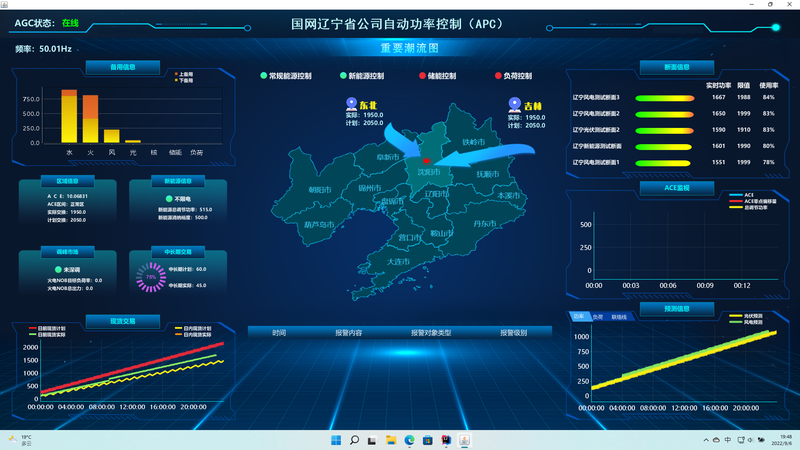Click the 区域信息 panel header button
Viewport: 800px width, 450px height.
pyautogui.click(x=67, y=181)
